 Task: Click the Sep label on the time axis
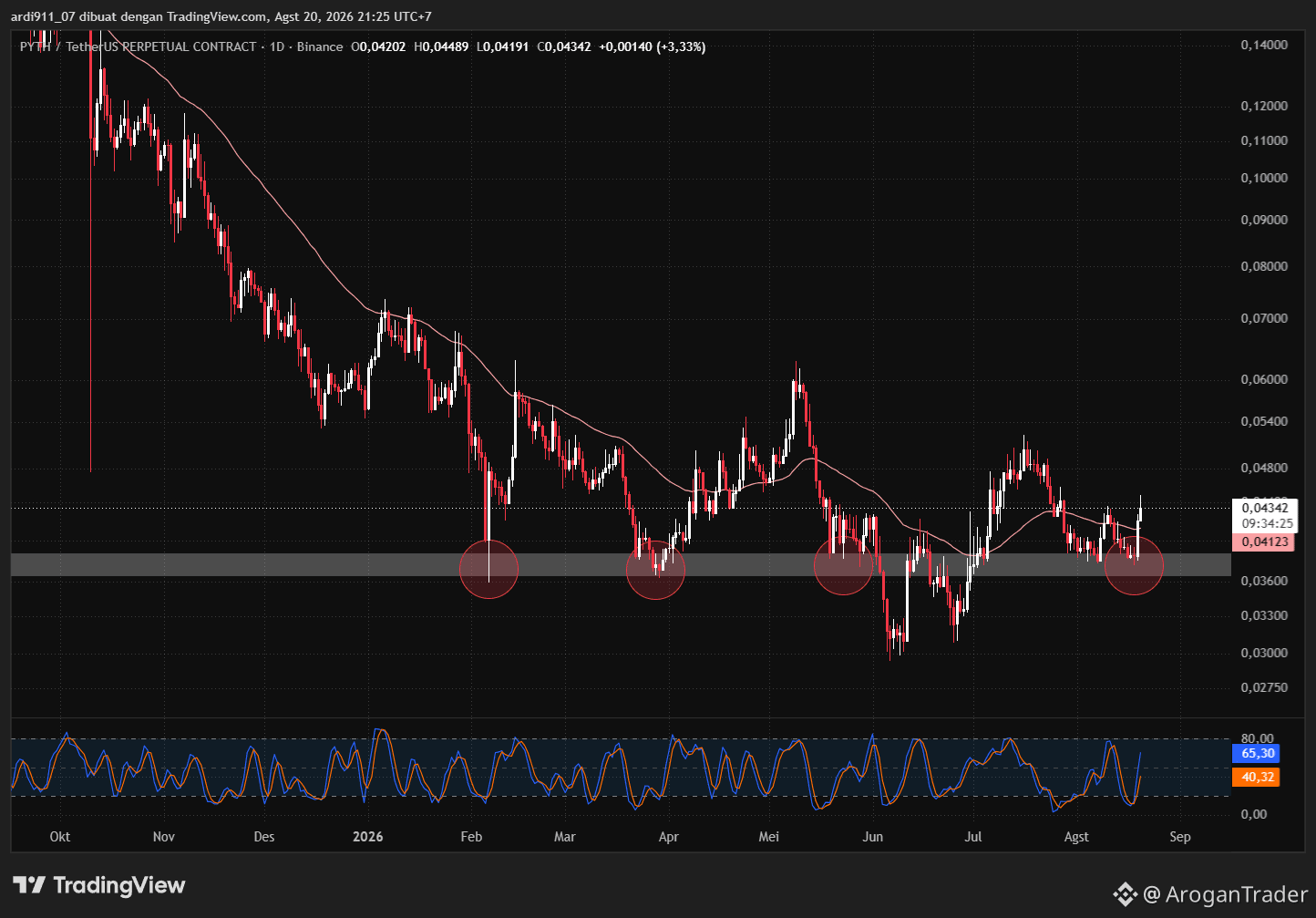tap(1180, 837)
